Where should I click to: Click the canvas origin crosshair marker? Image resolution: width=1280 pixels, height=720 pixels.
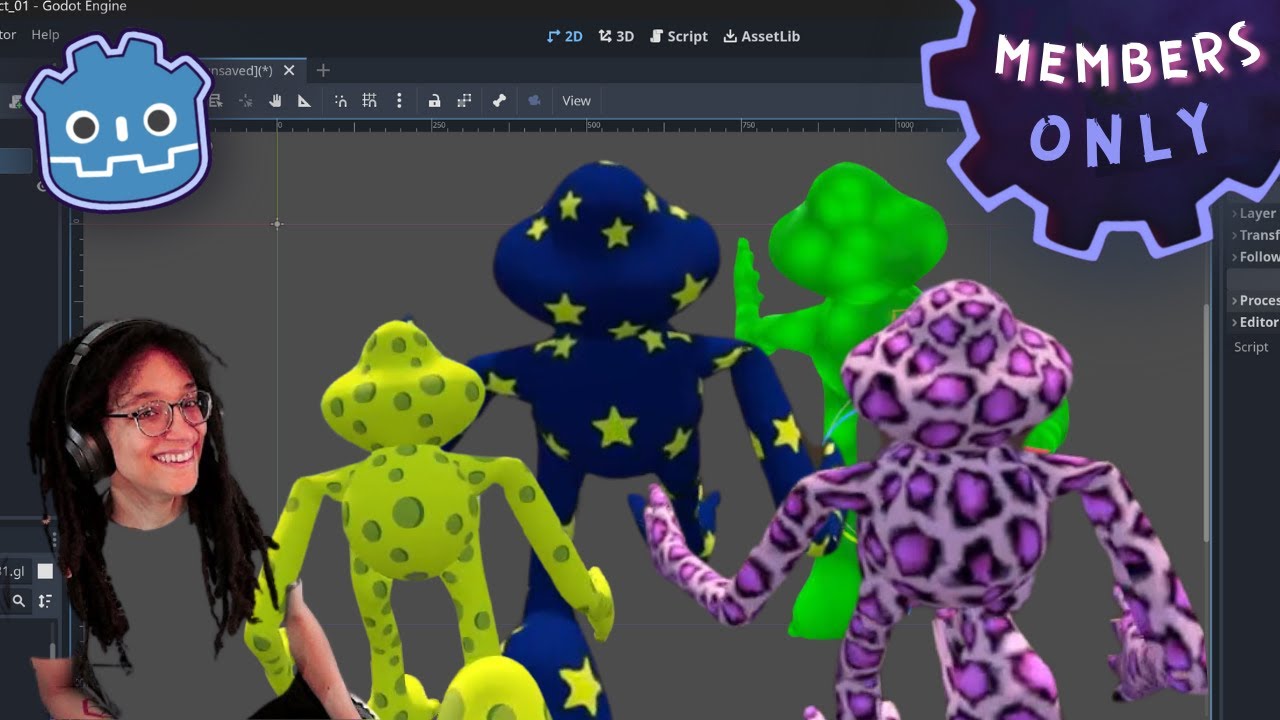277,224
